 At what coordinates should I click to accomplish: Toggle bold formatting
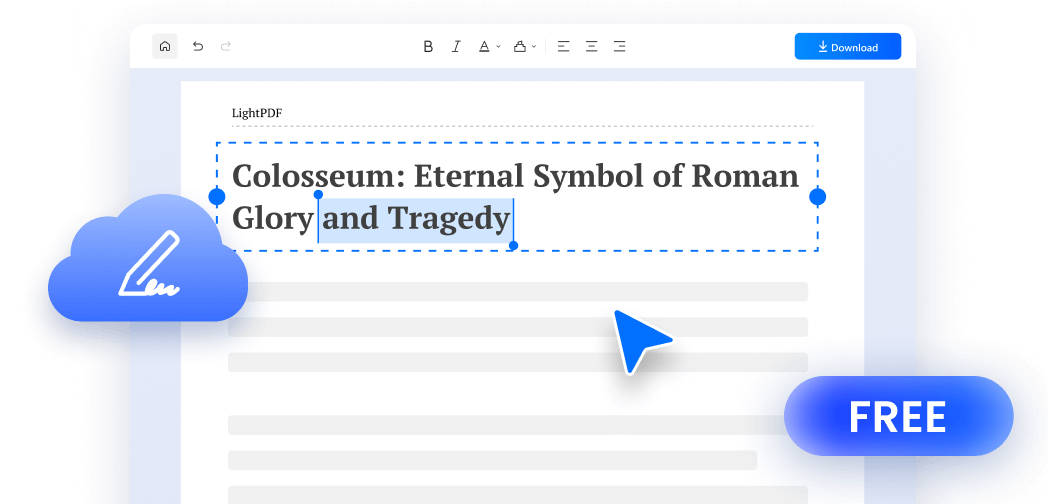(x=428, y=47)
